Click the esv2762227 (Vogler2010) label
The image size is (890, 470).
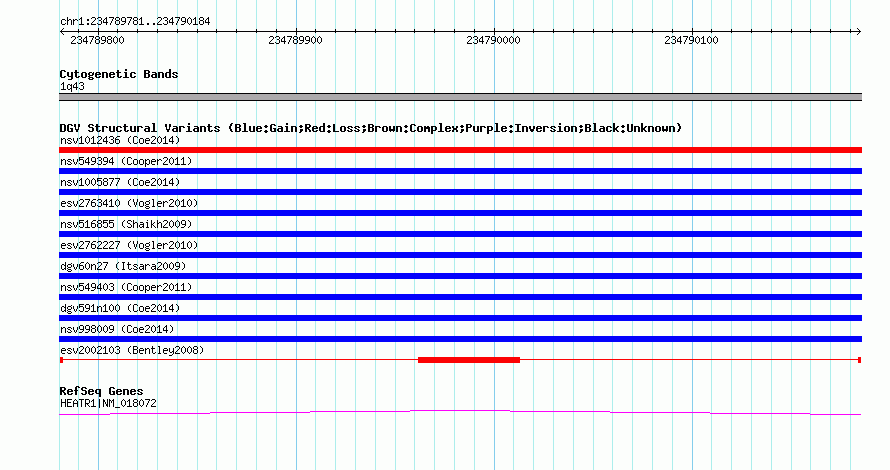pos(129,245)
